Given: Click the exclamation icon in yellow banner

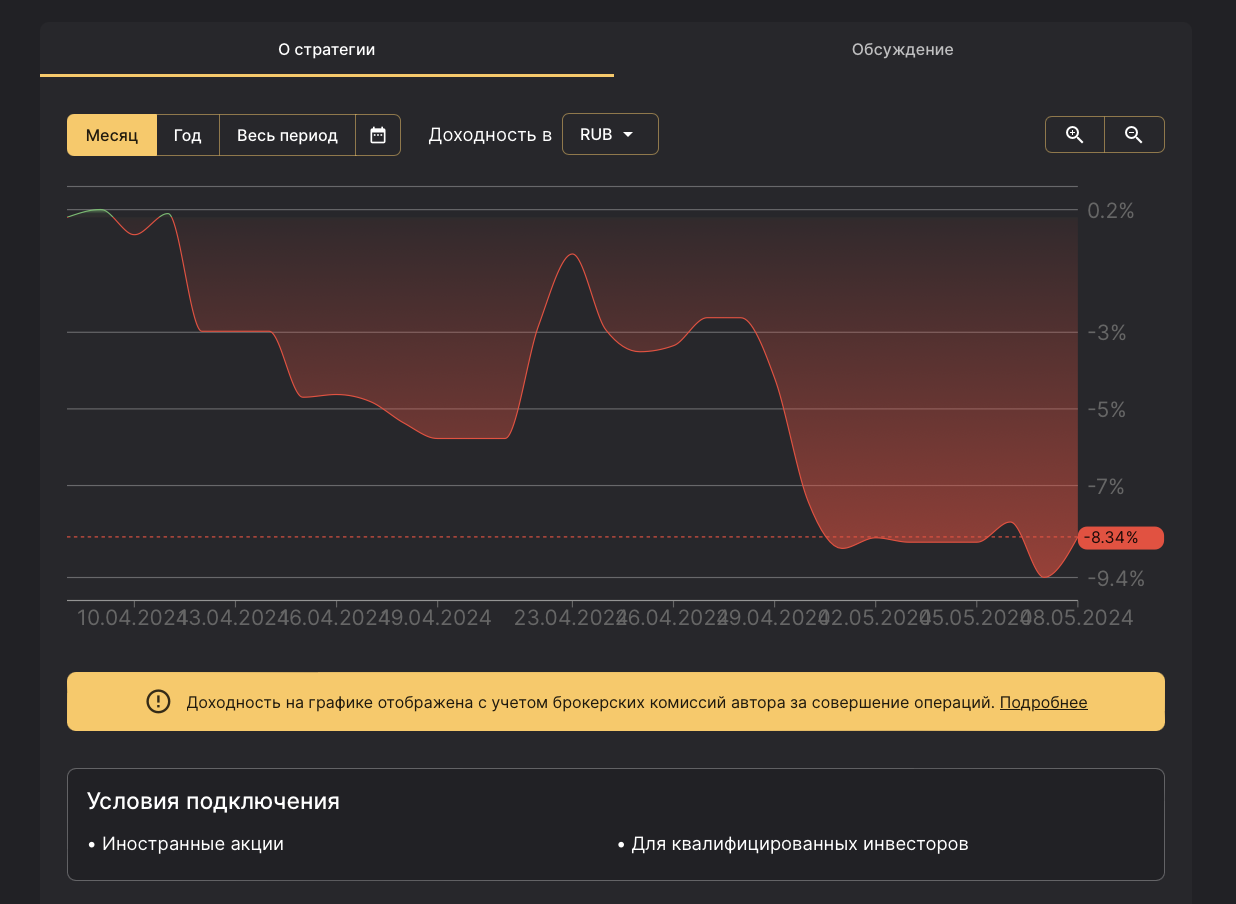Looking at the screenshot, I should 158,702.
